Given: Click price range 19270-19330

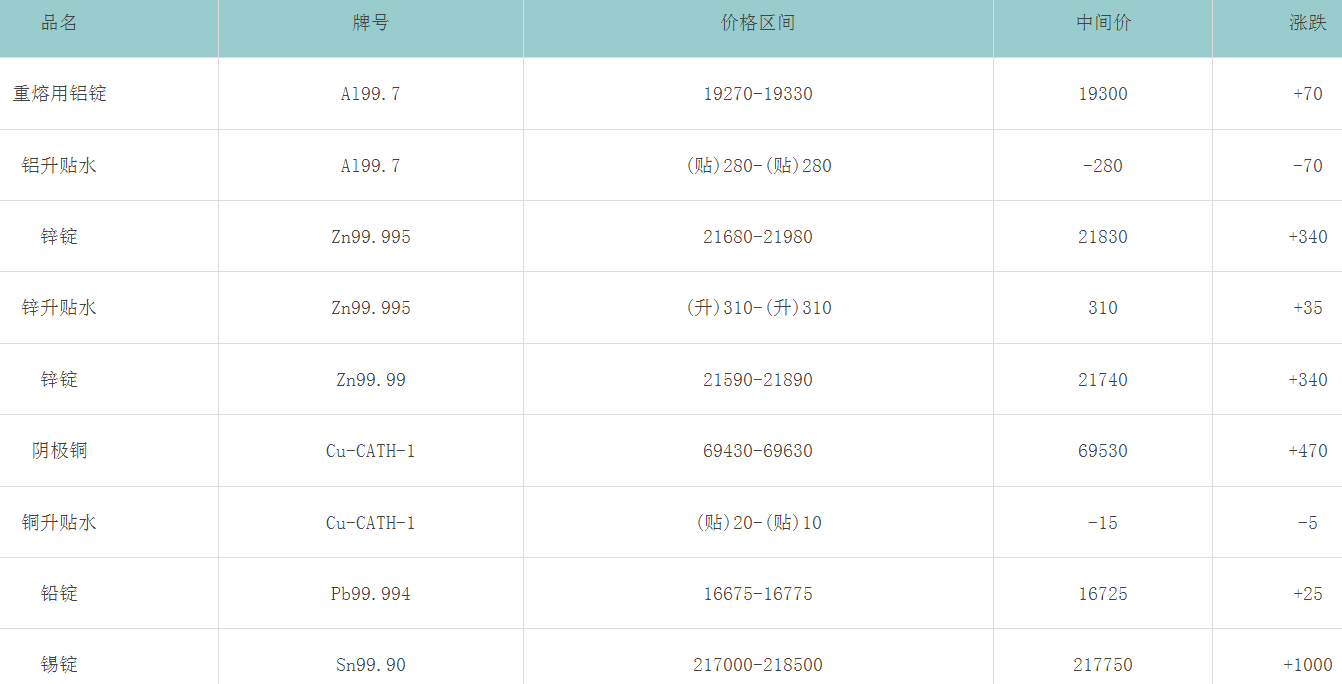Looking at the screenshot, I should click(x=758, y=94).
